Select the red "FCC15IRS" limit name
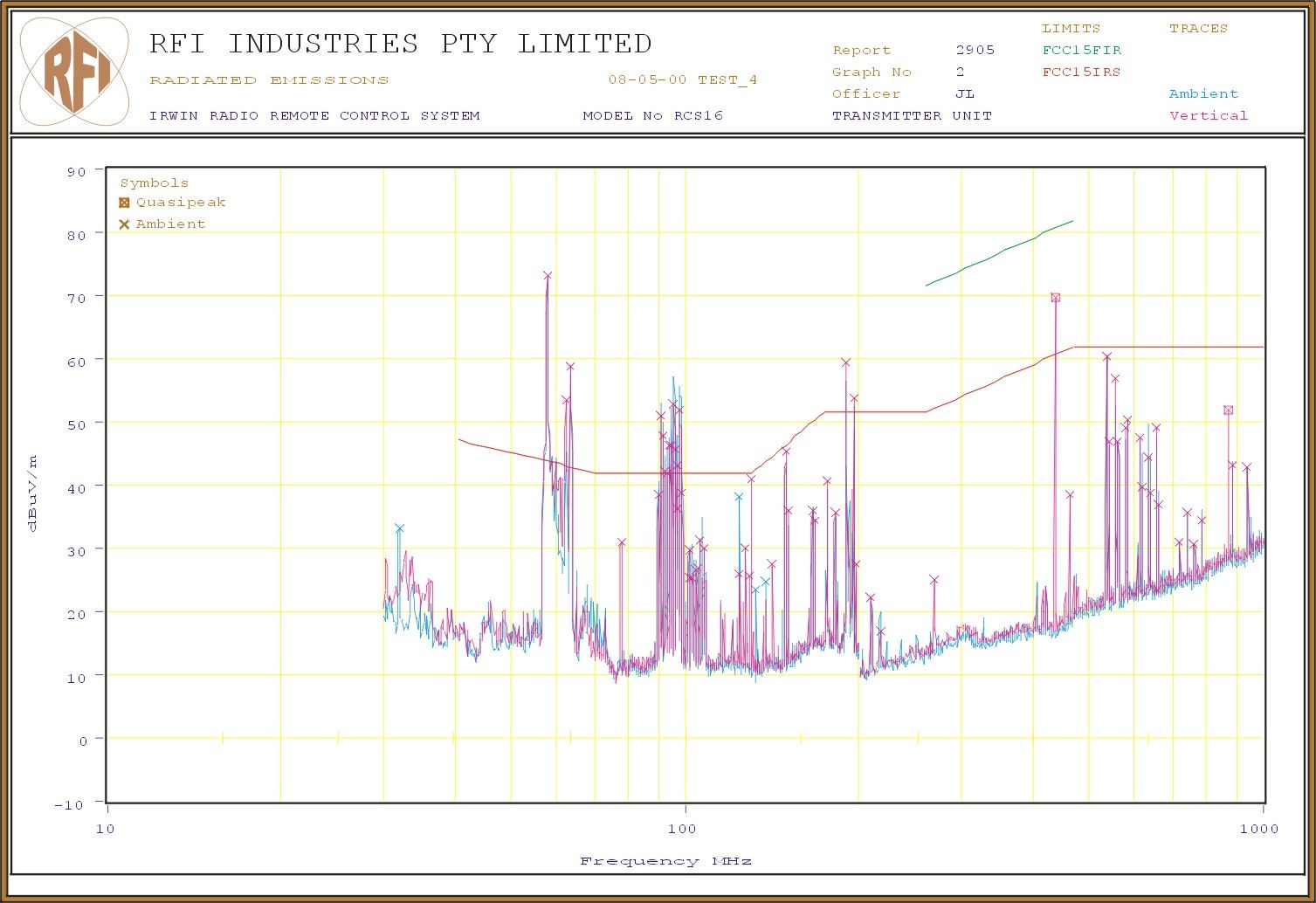 click(x=1081, y=72)
